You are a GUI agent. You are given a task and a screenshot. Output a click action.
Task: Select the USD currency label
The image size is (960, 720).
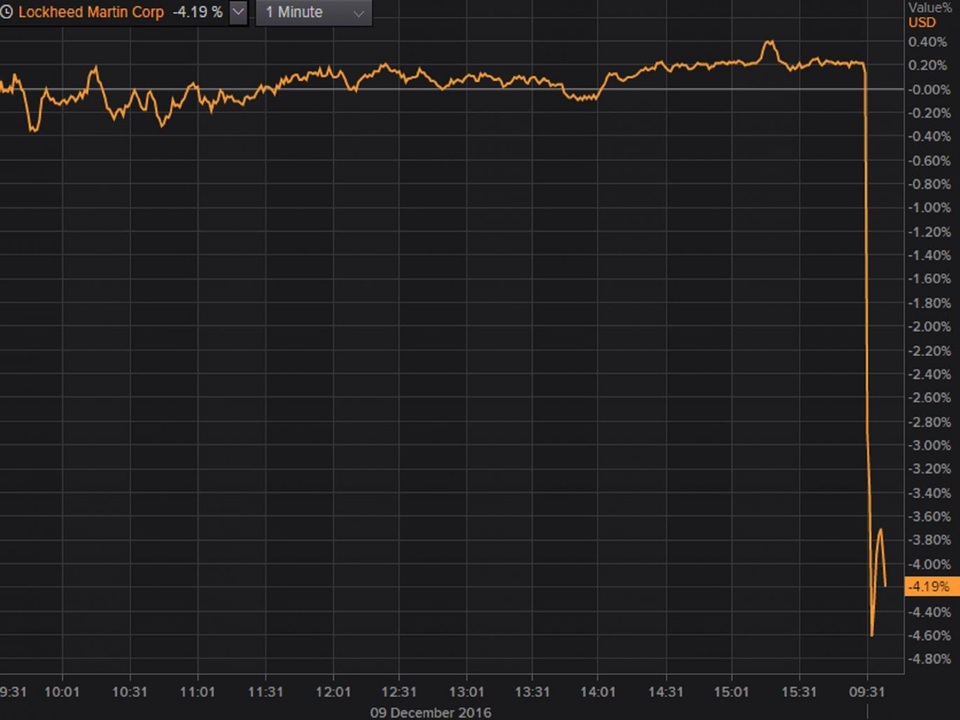(921, 23)
